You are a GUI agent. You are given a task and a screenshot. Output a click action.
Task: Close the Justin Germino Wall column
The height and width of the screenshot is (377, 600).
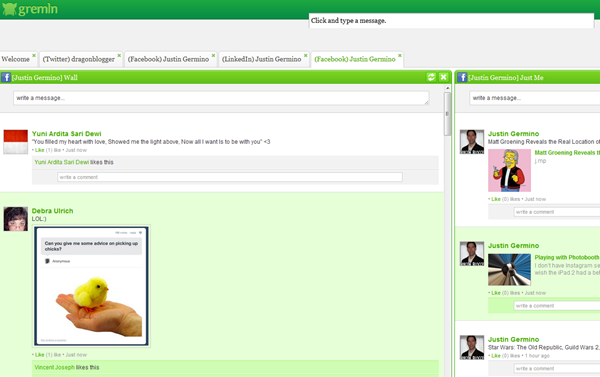click(x=443, y=77)
